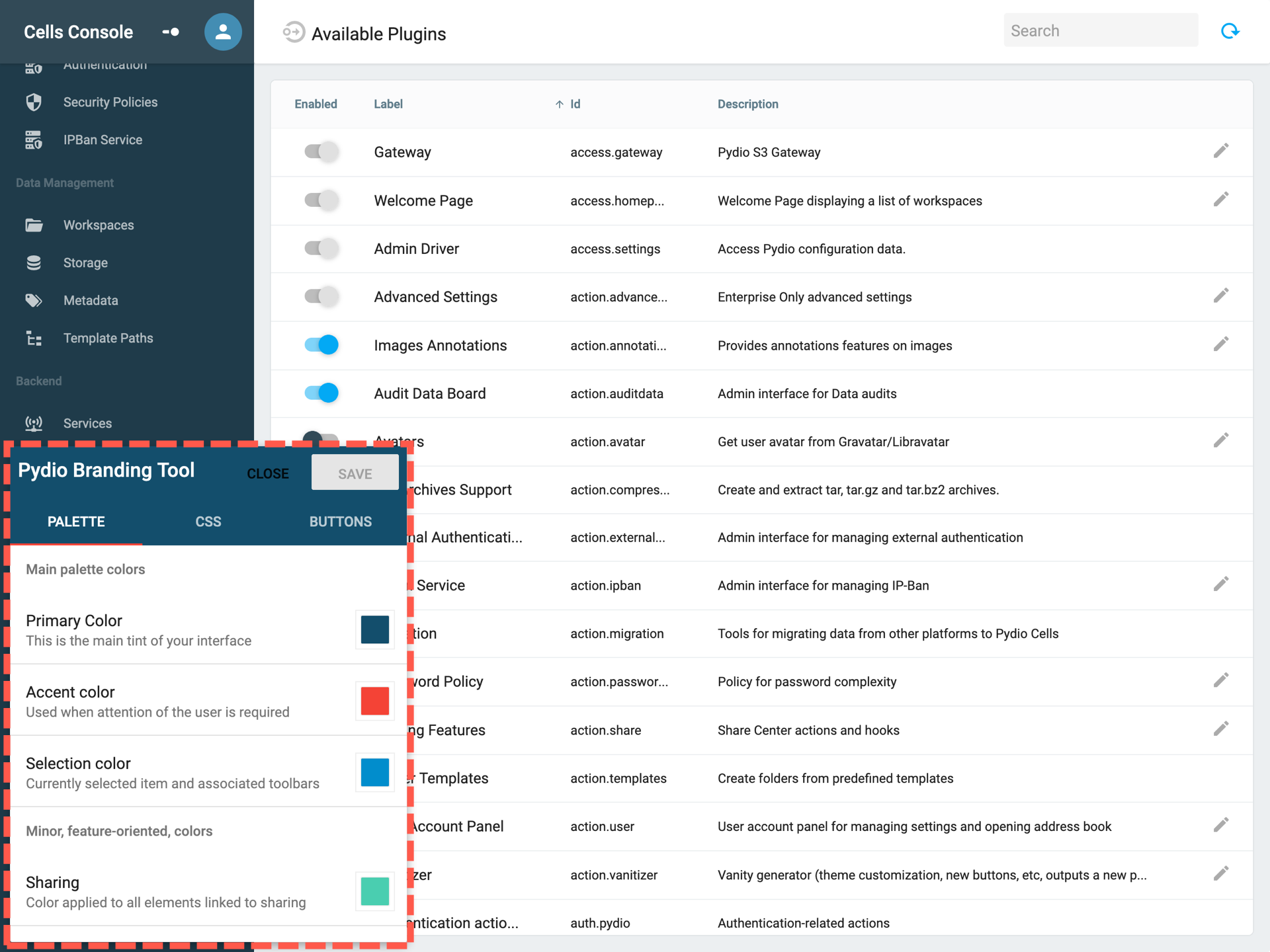Click the action.external... id cell
This screenshot has width=1270, height=952.
pyautogui.click(x=618, y=537)
